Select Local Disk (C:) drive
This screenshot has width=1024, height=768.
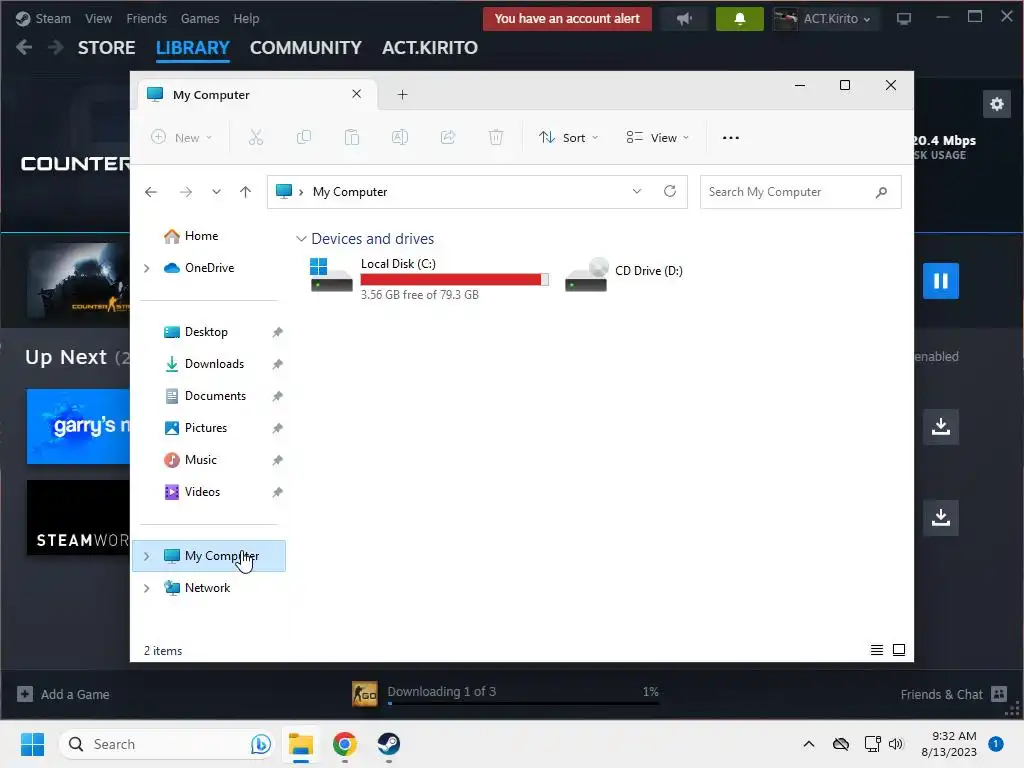tap(428, 279)
